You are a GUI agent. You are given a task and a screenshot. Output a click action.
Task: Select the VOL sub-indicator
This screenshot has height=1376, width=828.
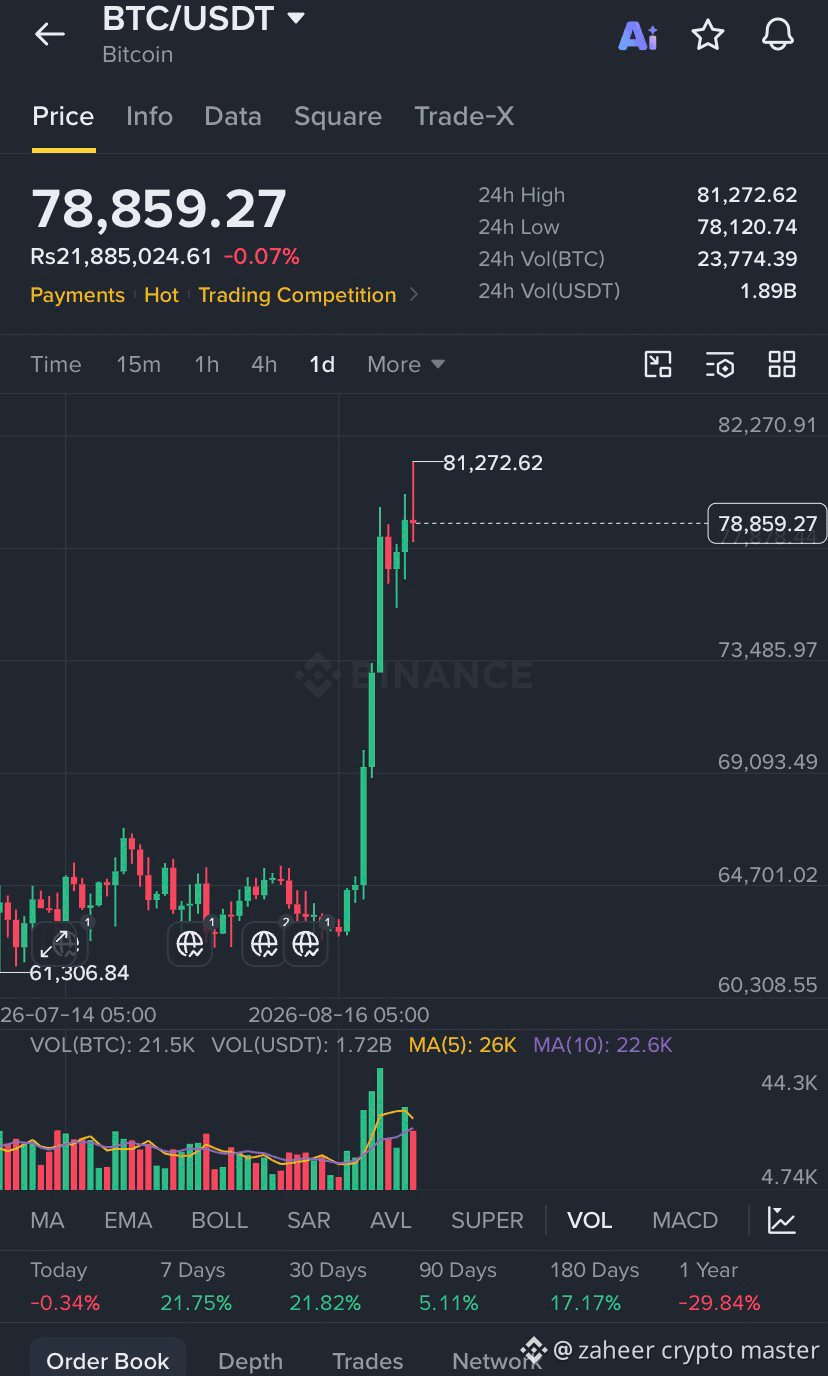[x=590, y=1220]
